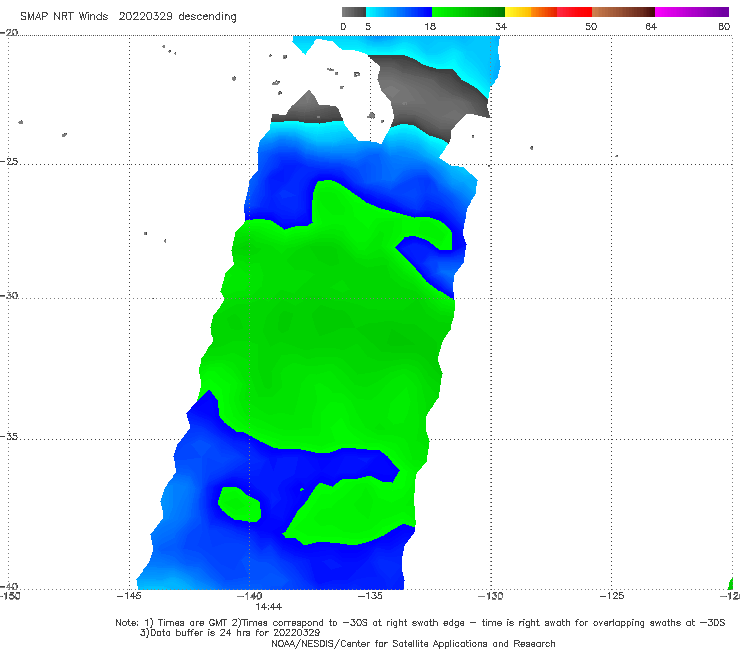740x650 pixels.
Task: Click the title text 'SMAP NRT Winds'
Action: click(64, 17)
